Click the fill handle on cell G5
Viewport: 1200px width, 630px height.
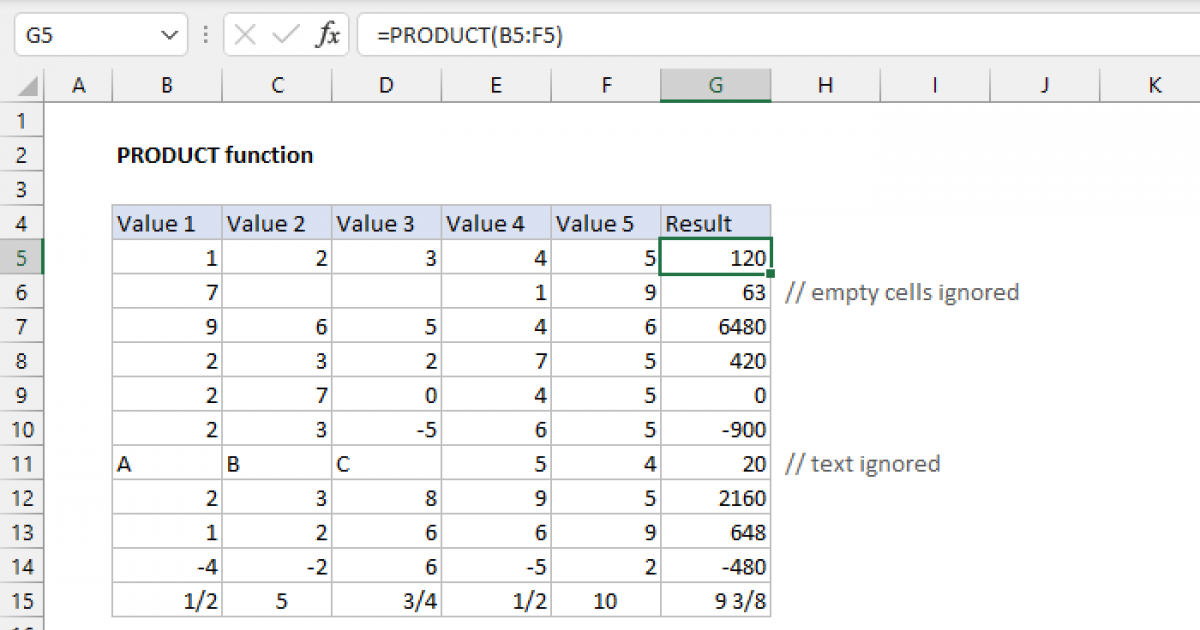coord(770,273)
